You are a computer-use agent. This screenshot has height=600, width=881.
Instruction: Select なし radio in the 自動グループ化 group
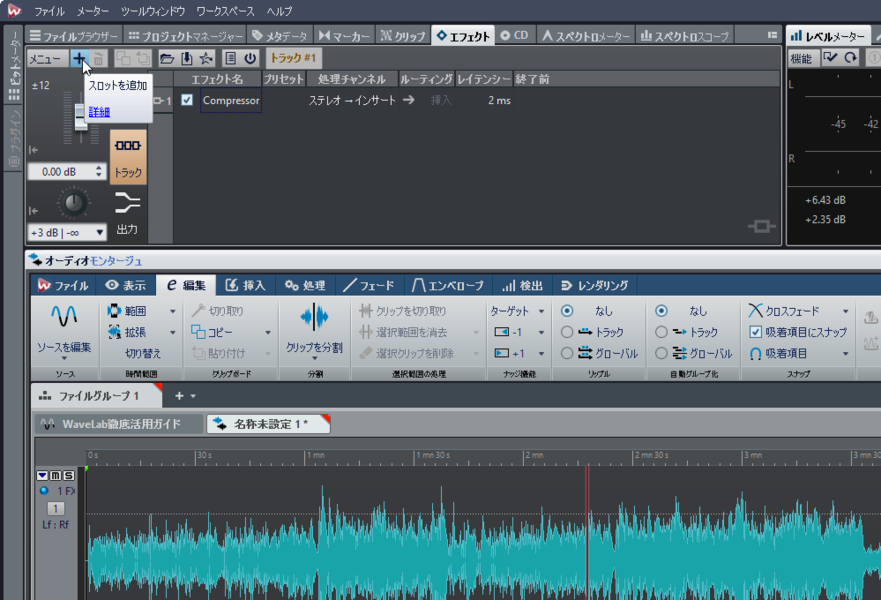coord(661,311)
